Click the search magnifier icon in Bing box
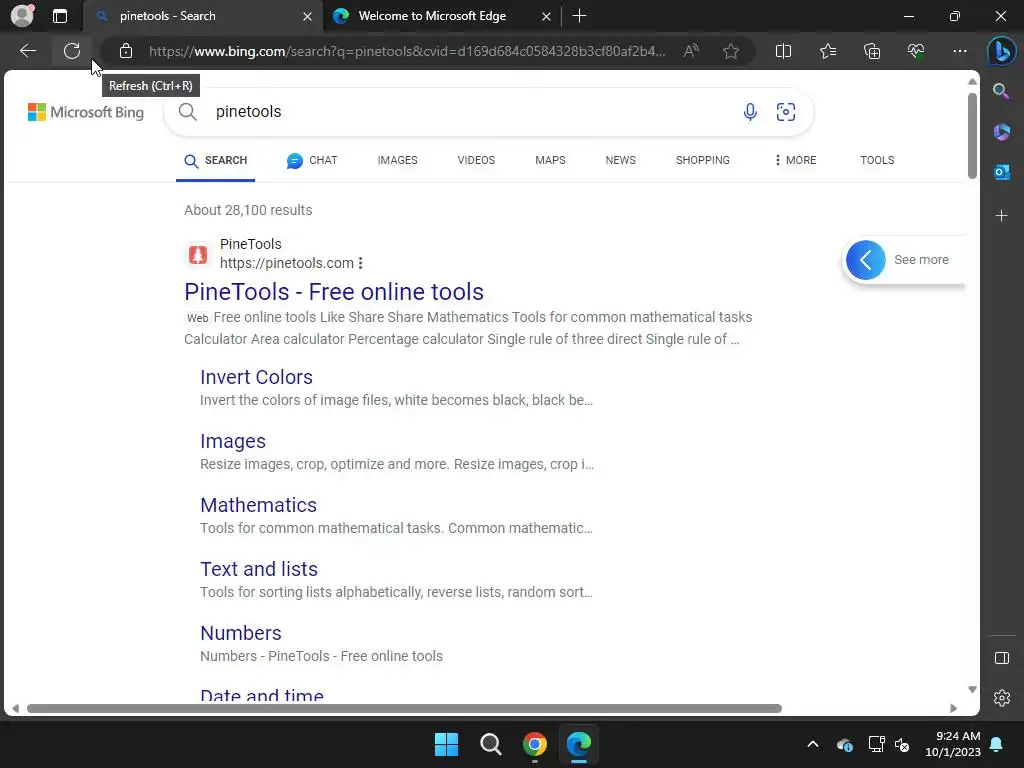 click(187, 112)
